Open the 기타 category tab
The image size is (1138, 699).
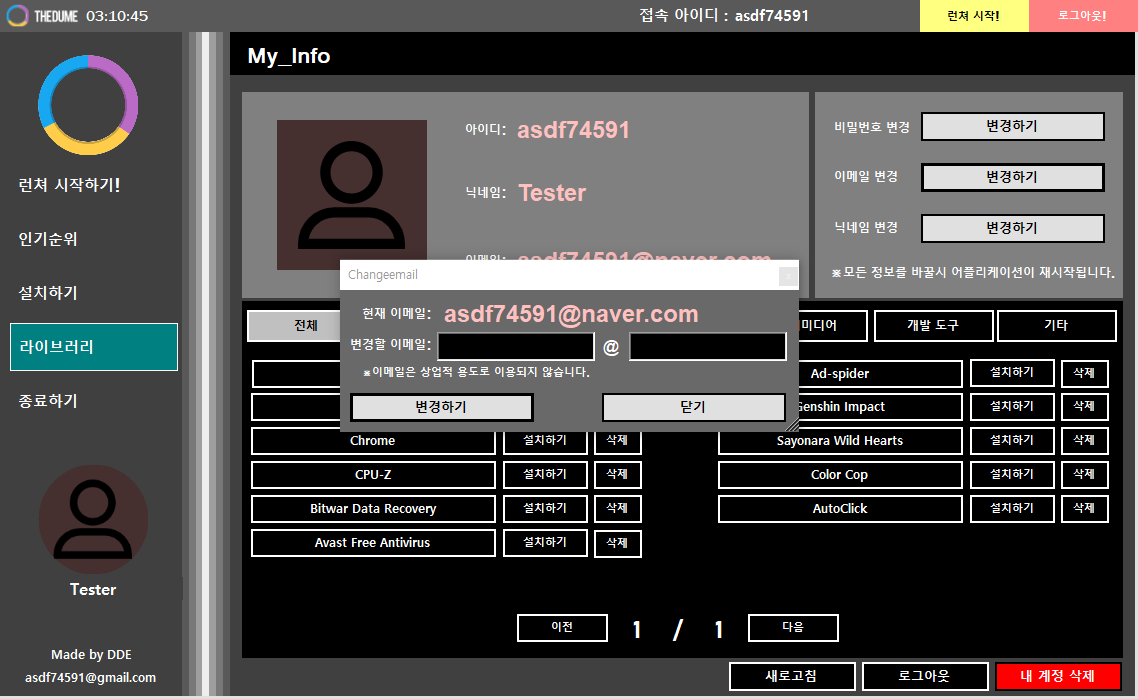point(1056,325)
